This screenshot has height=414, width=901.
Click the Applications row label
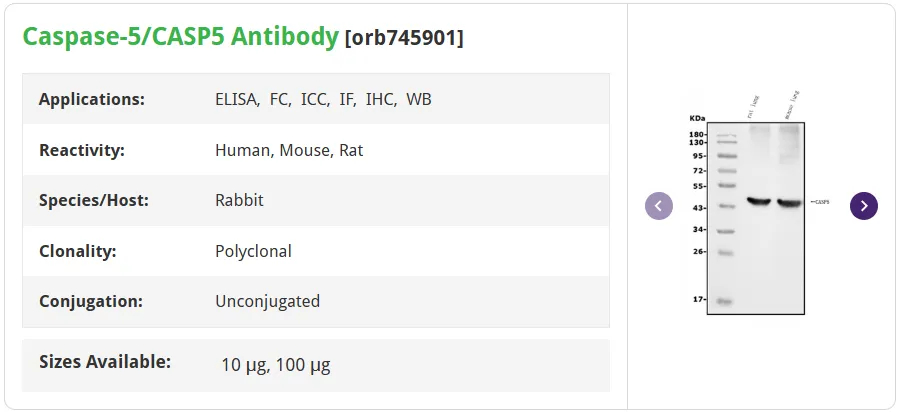coord(92,99)
